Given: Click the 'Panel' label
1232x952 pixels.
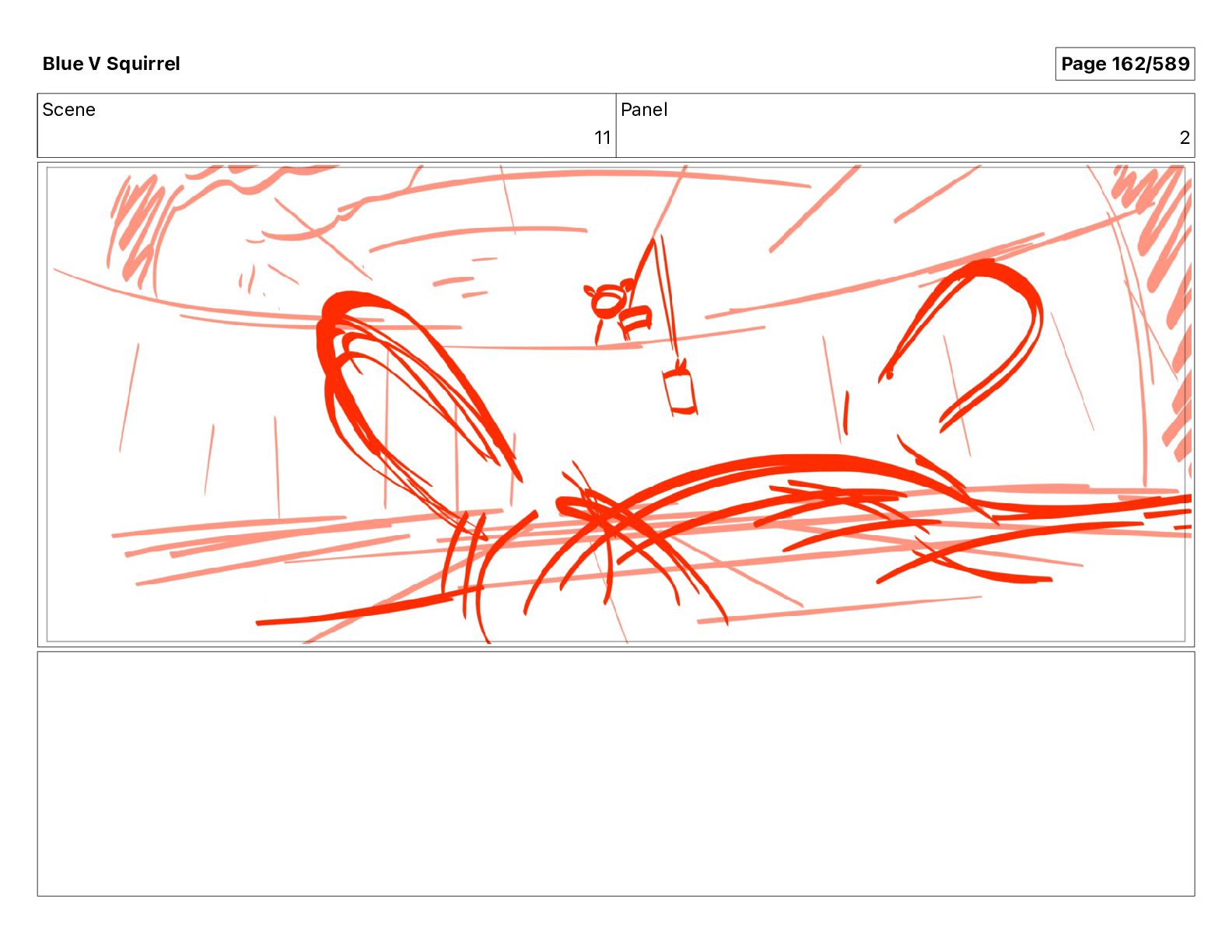Looking at the screenshot, I should (x=644, y=110).
